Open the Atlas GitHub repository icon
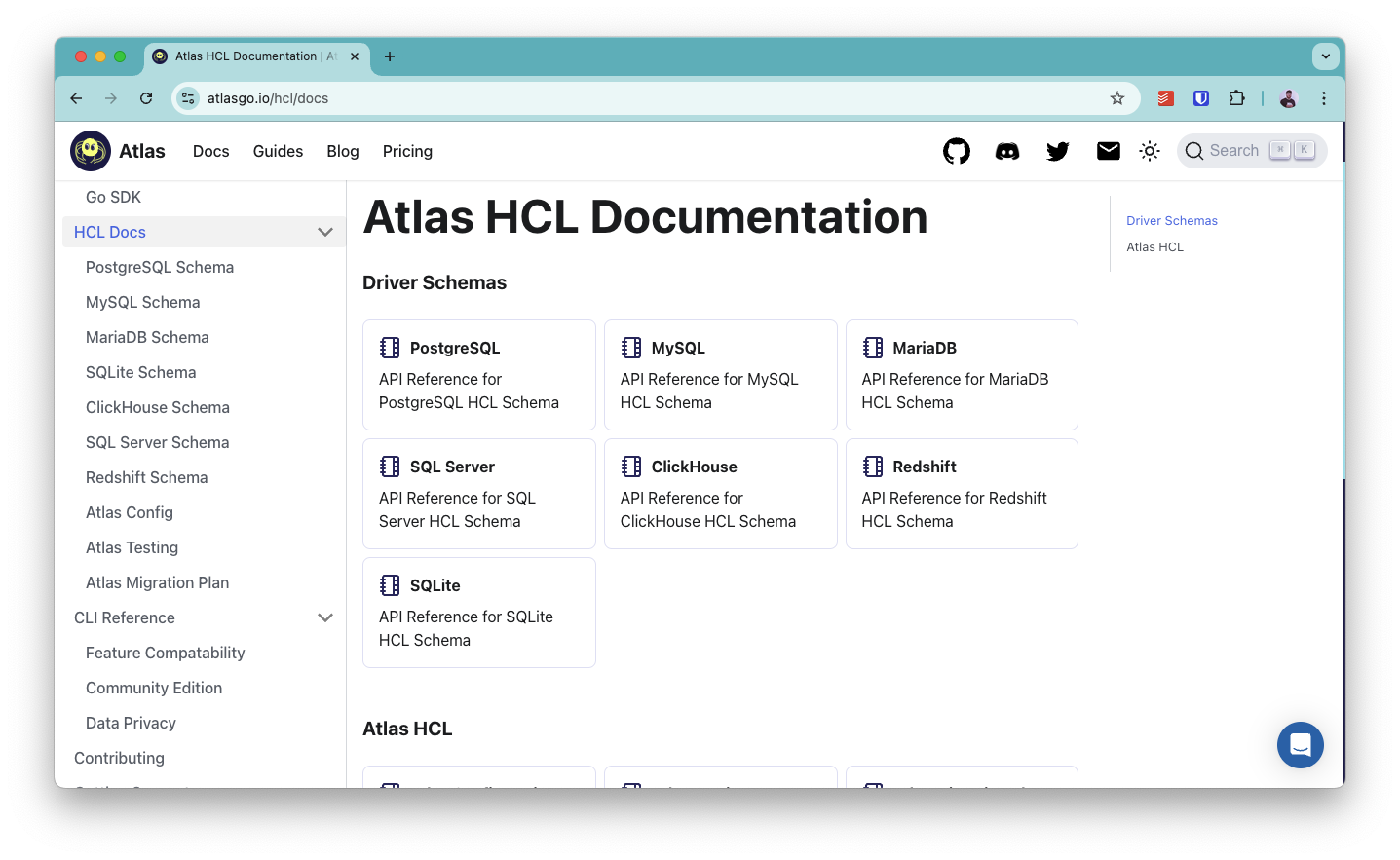 956,151
